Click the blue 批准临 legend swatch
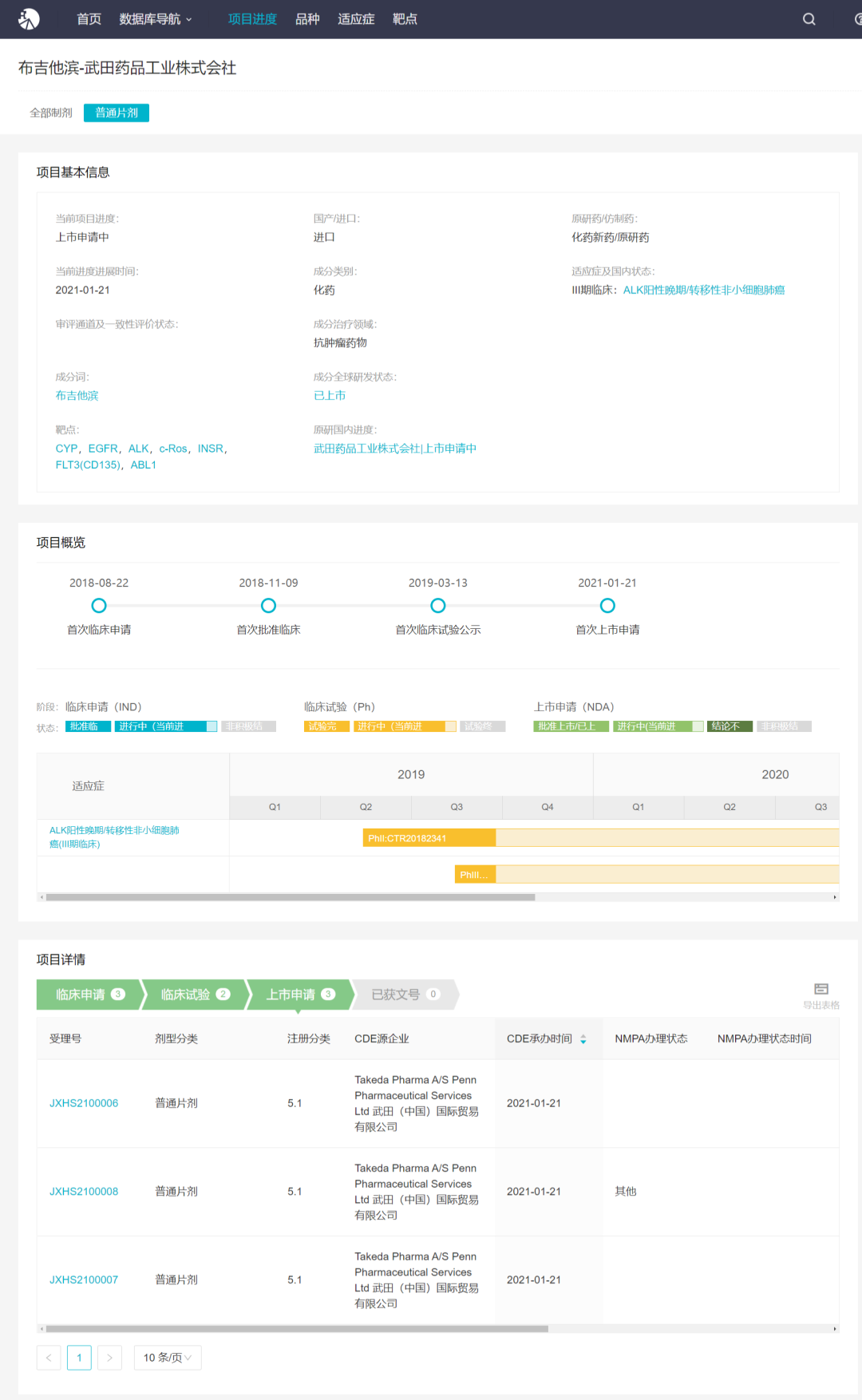The height and width of the screenshot is (1400, 862). tap(88, 726)
